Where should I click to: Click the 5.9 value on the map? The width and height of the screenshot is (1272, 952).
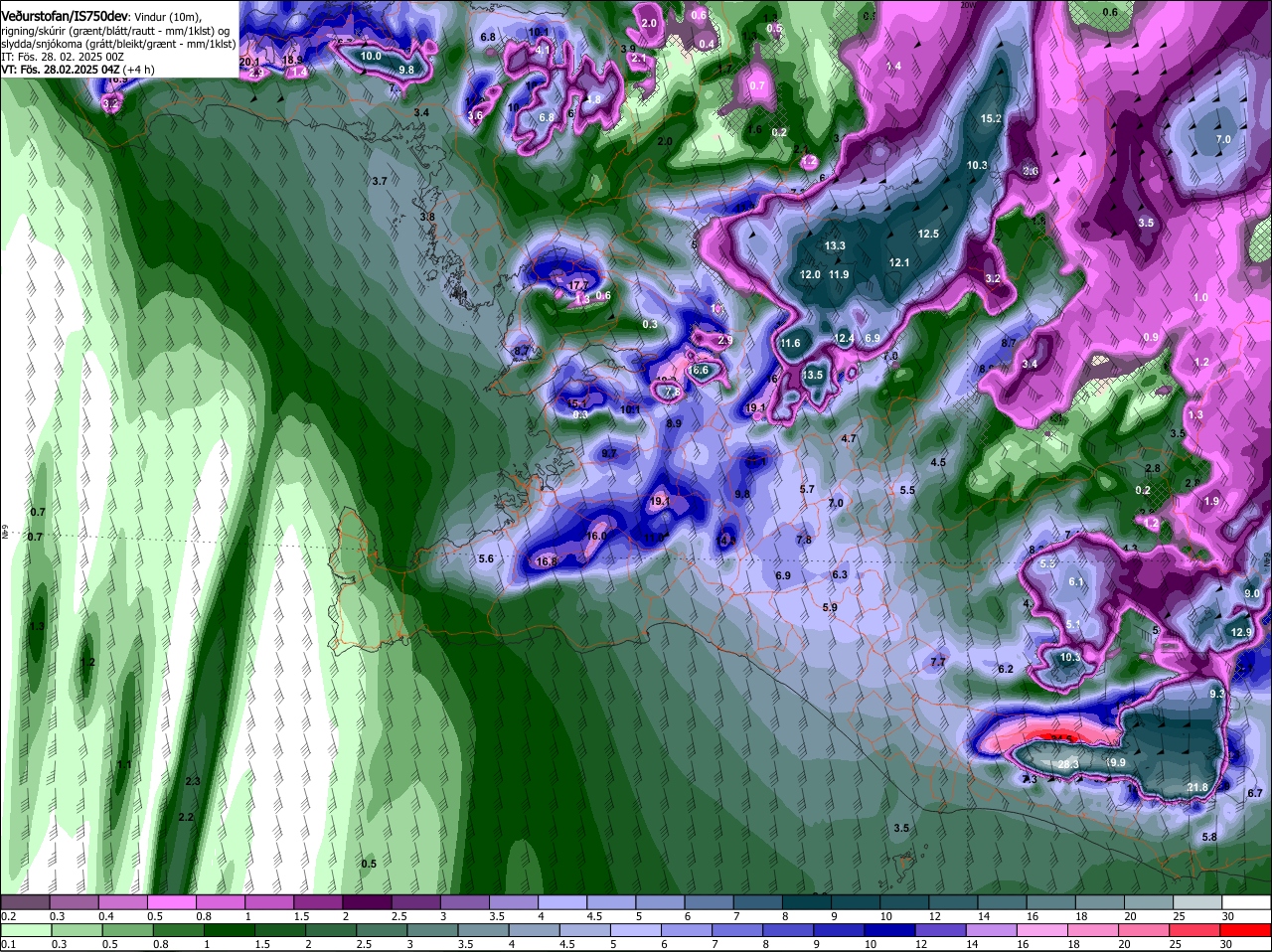(830, 607)
